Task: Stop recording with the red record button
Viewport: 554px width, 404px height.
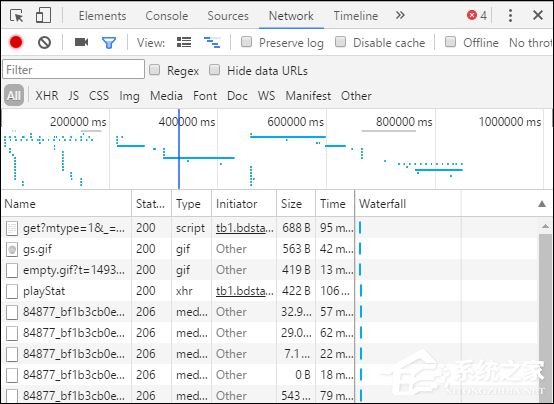Action: [16, 42]
